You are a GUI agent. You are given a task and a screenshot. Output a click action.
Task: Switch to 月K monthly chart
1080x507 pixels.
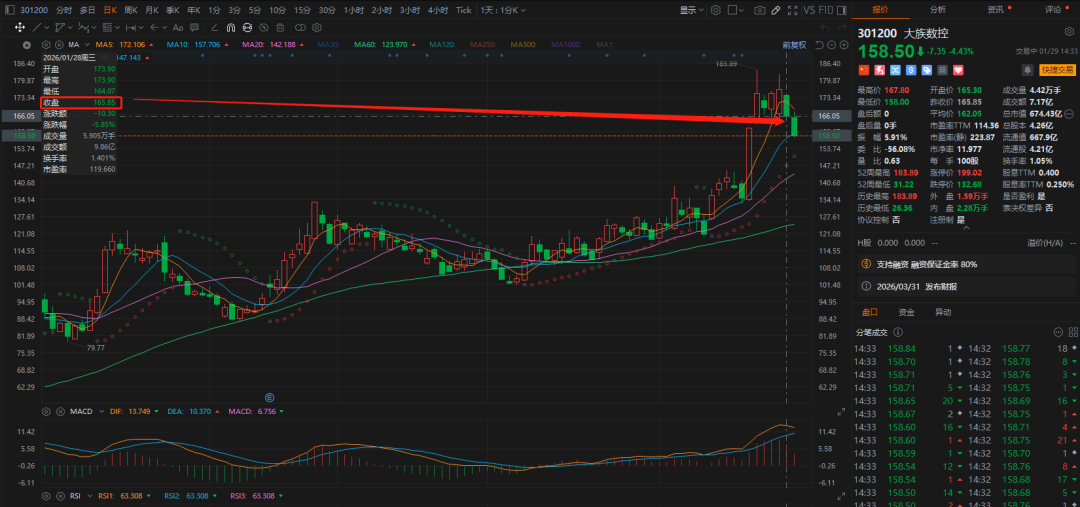tap(152, 10)
